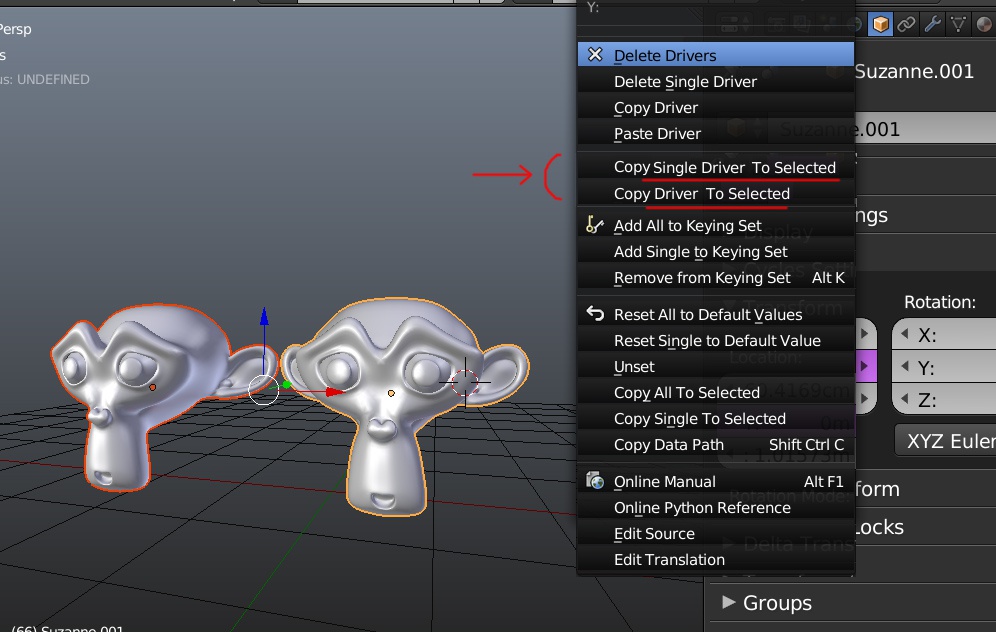Click the key icon beside Add All to Keying Set

(595, 225)
